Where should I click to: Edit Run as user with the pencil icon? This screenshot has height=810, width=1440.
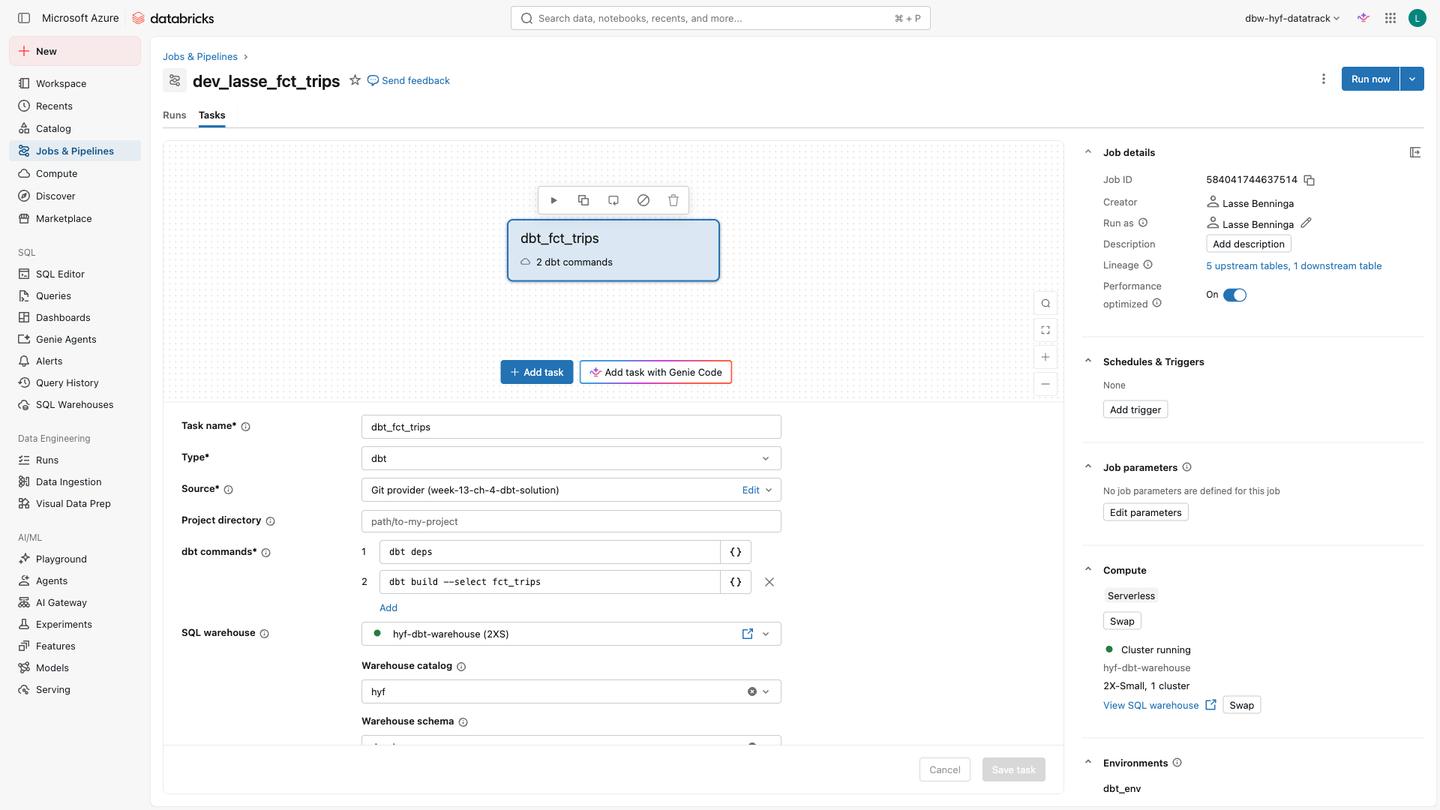click(1306, 223)
